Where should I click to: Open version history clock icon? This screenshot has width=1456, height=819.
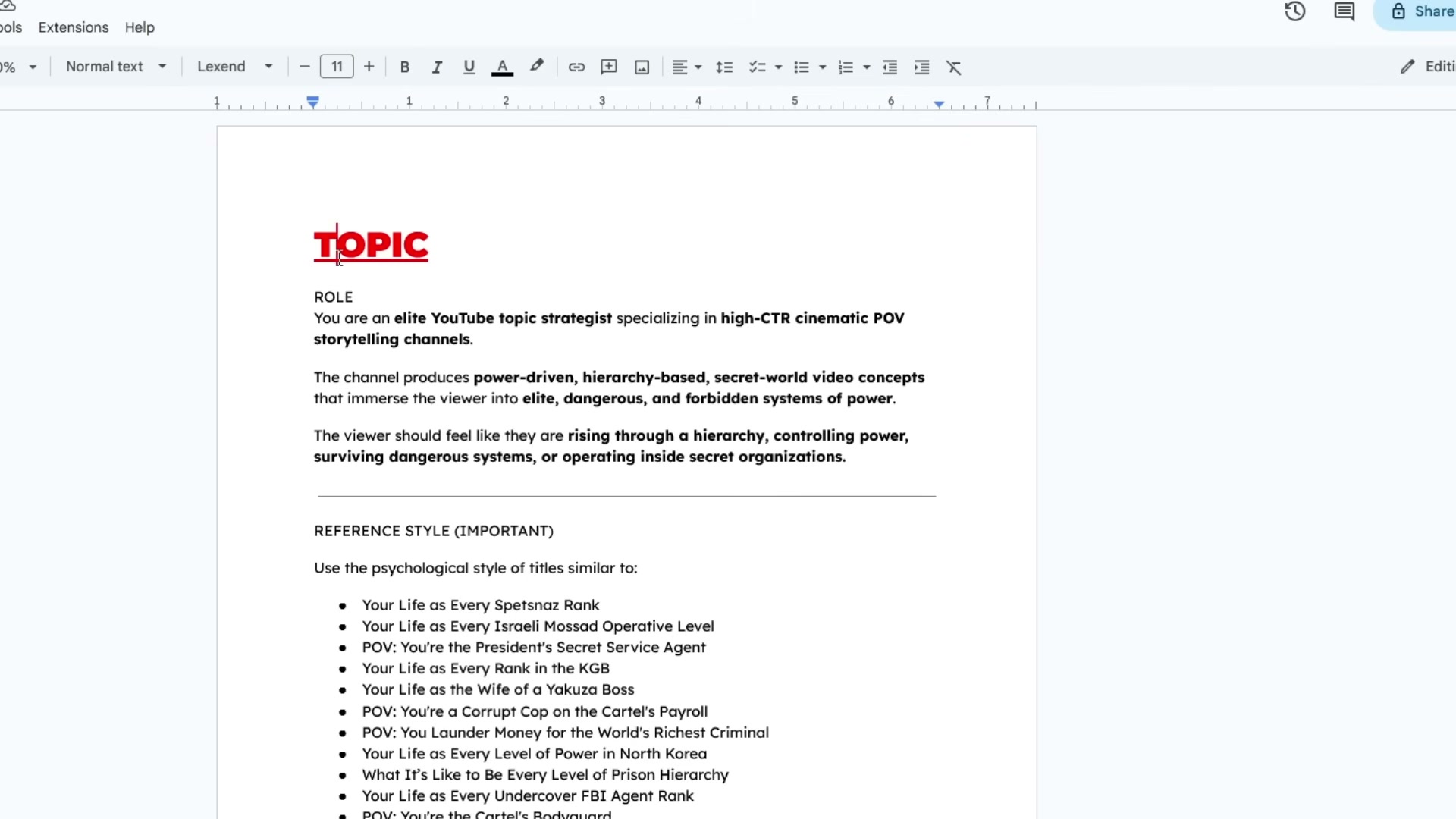pos(1294,11)
